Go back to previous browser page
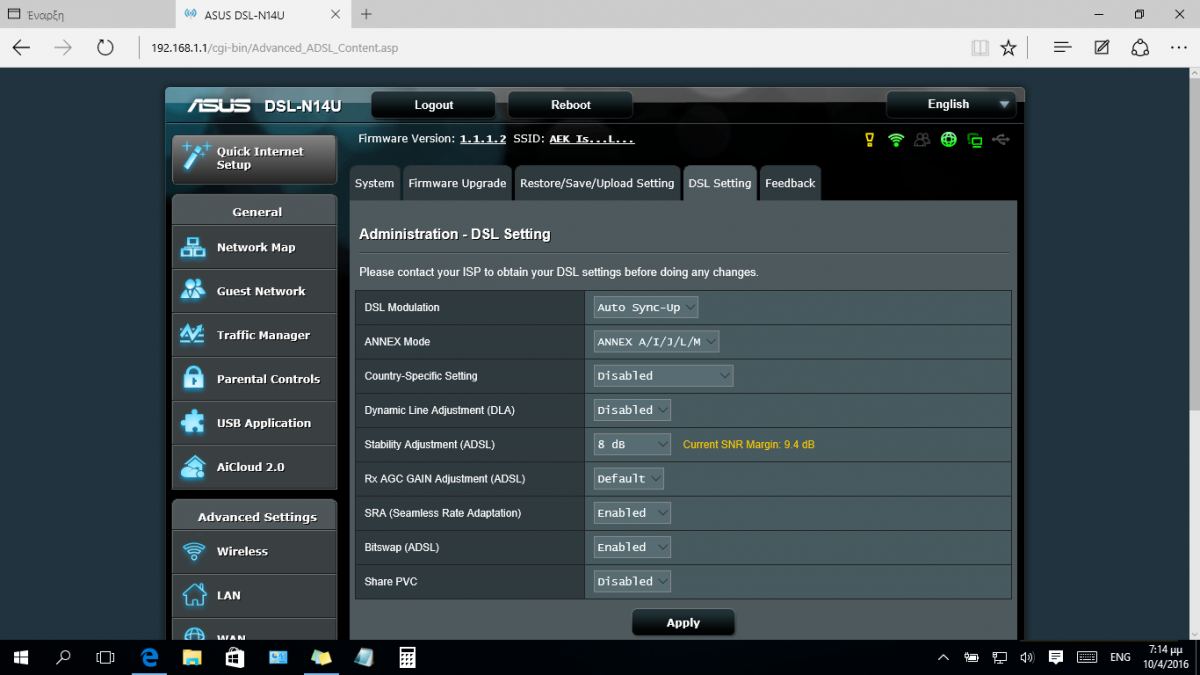The height and width of the screenshot is (675, 1200). coord(22,47)
